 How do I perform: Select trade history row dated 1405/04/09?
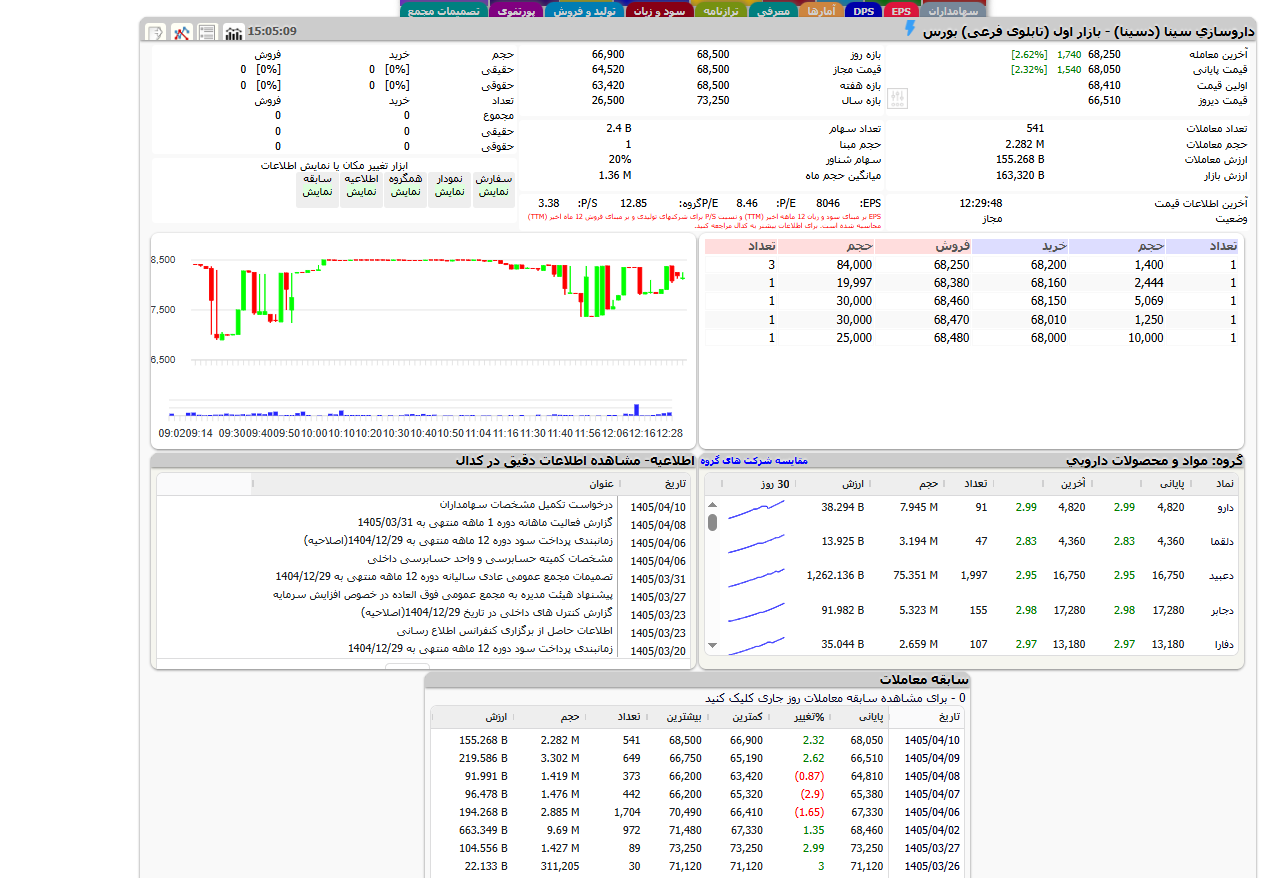pos(698,758)
